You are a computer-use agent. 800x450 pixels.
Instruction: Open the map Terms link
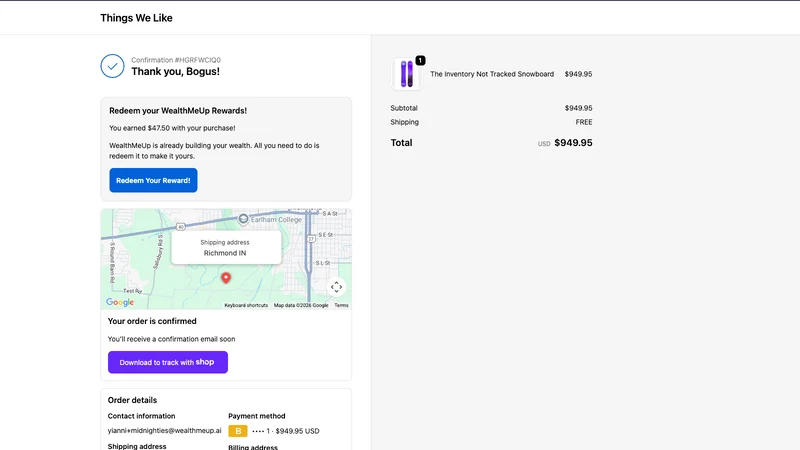point(341,305)
